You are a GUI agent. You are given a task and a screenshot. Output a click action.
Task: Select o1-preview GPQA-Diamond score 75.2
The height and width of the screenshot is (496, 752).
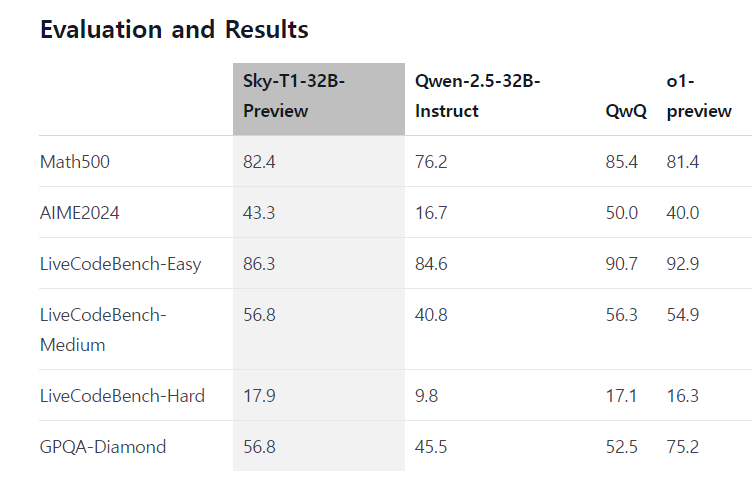(x=683, y=447)
